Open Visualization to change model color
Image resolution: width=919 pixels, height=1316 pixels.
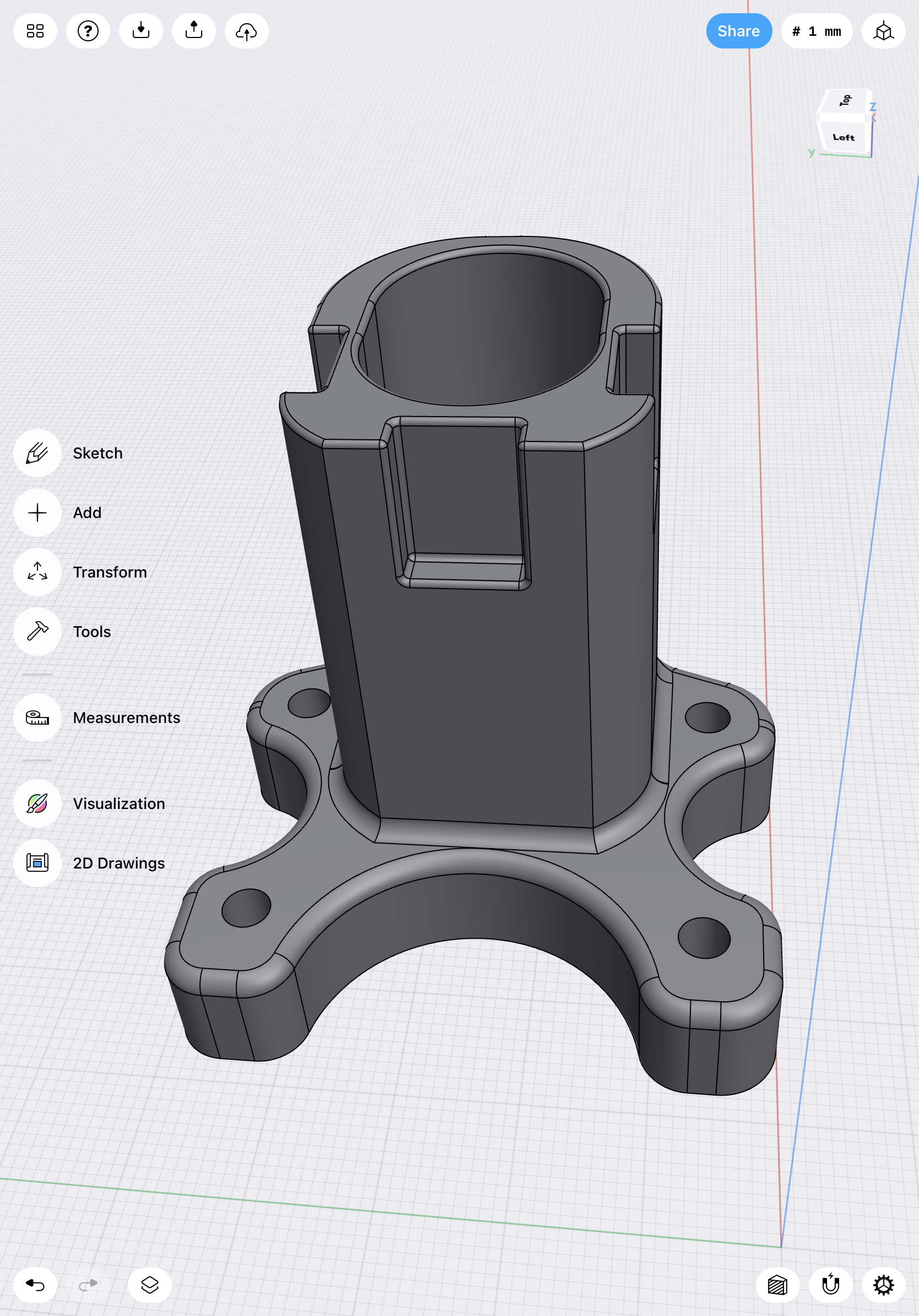click(37, 803)
